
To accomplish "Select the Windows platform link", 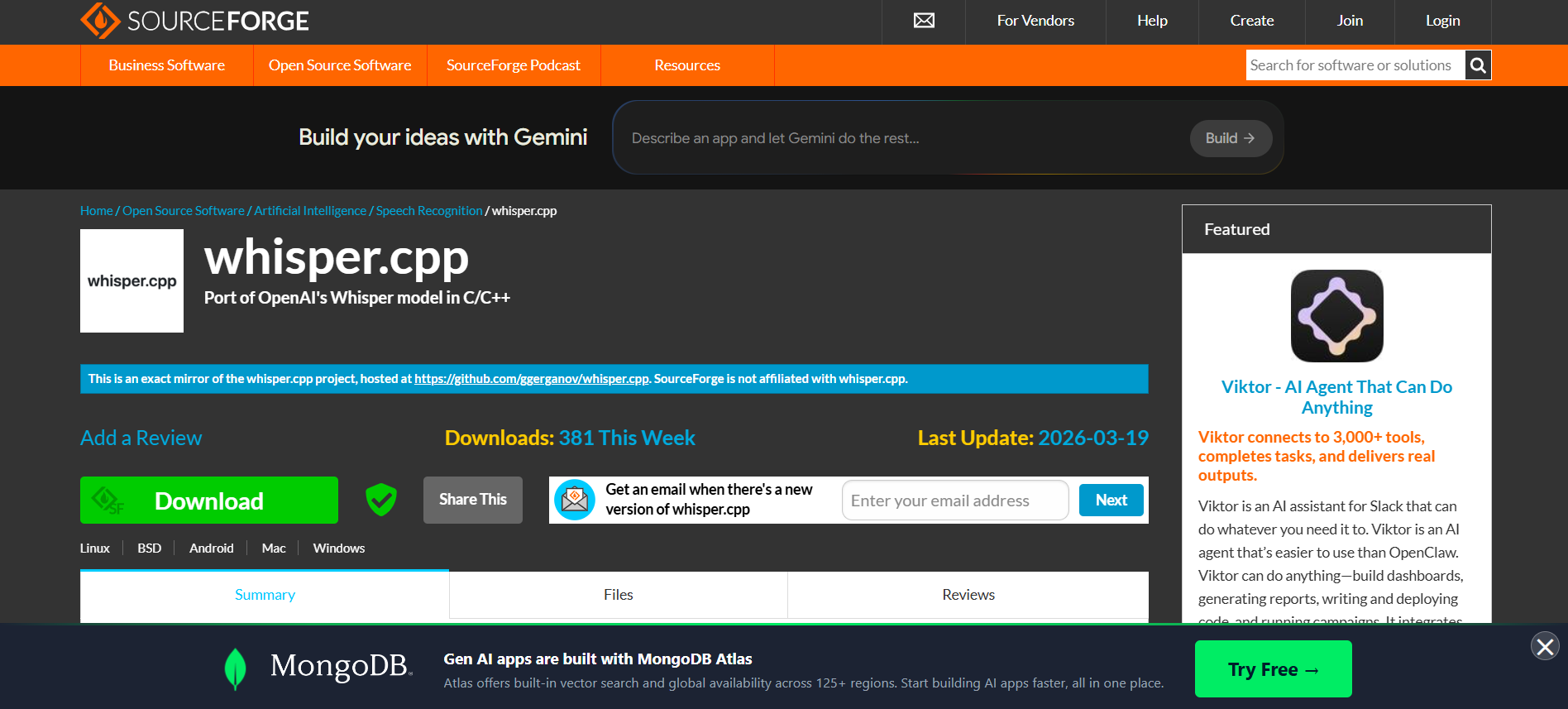I will tap(339, 549).
